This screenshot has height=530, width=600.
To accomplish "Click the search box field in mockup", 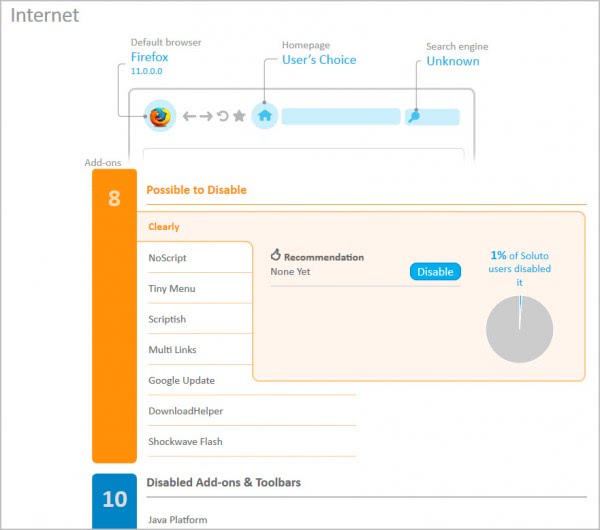I will pos(432,117).
